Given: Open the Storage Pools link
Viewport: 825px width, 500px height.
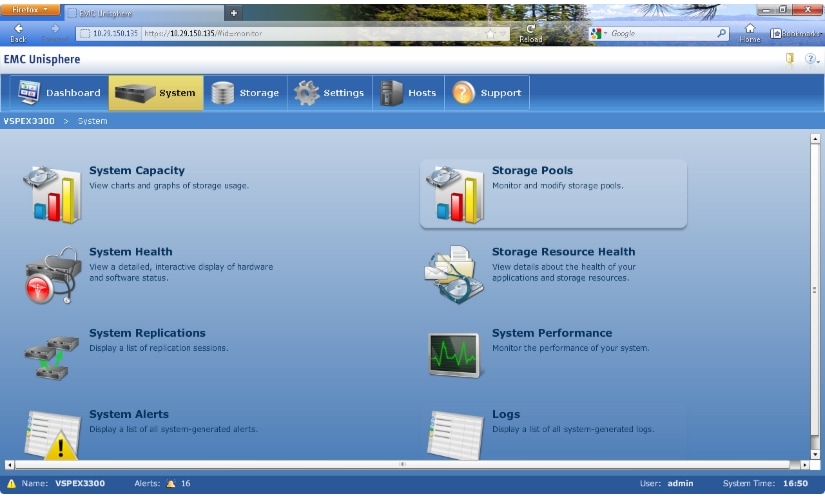Looking at the screenshot, I should click(532, 171).
